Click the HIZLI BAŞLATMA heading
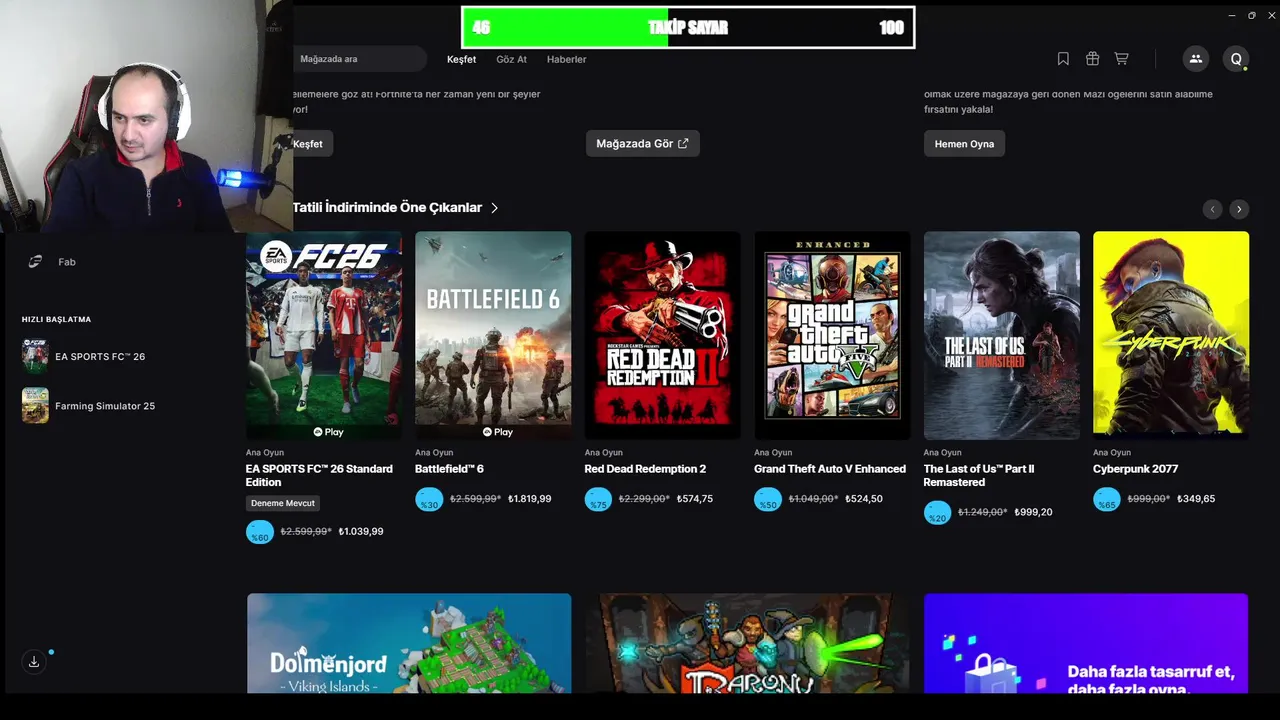The image size is (1280, 720). tap(56, 319)
